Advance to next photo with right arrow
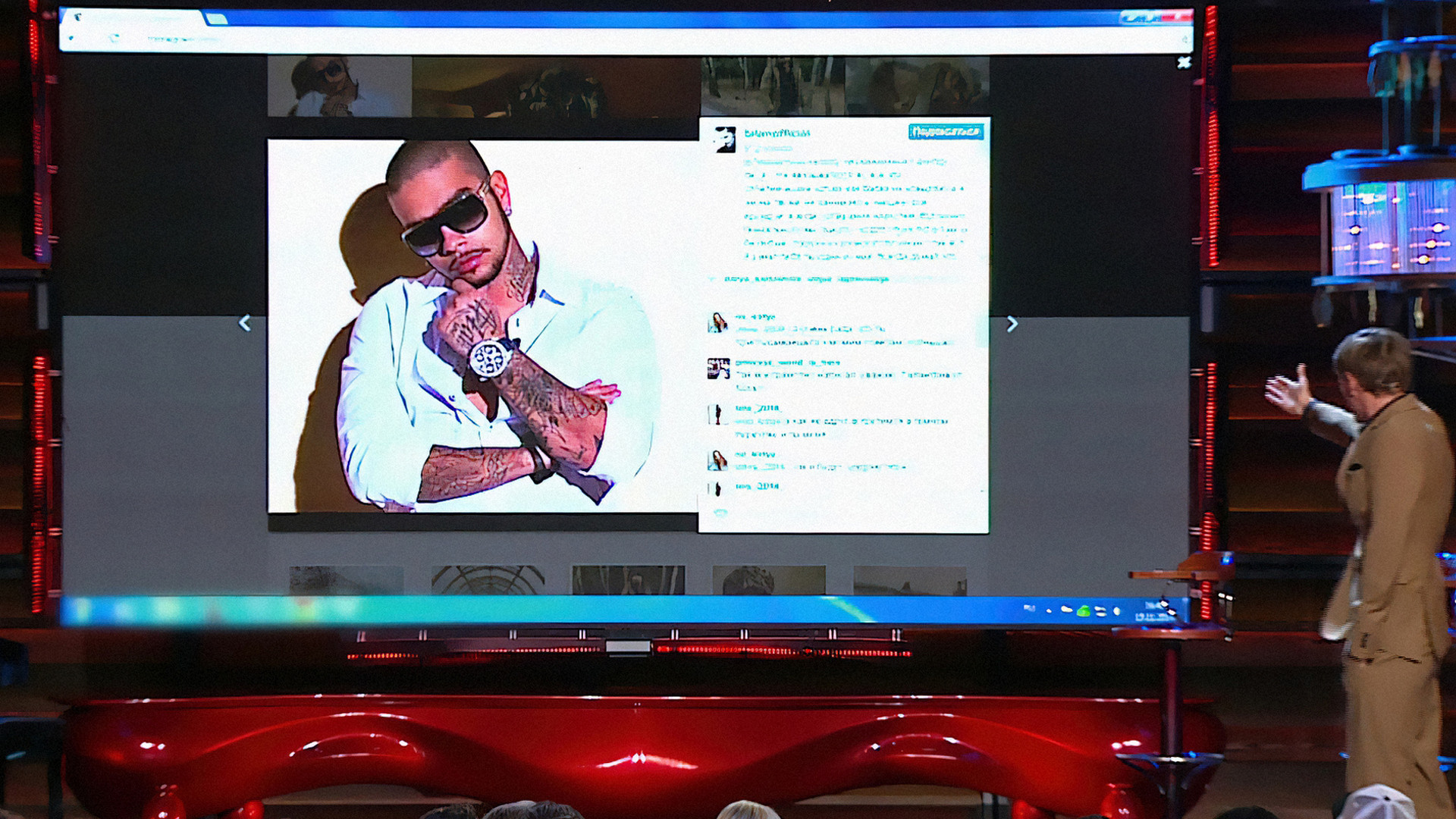This screenshot has width=1456, height=819. [x=1012, y=325]
